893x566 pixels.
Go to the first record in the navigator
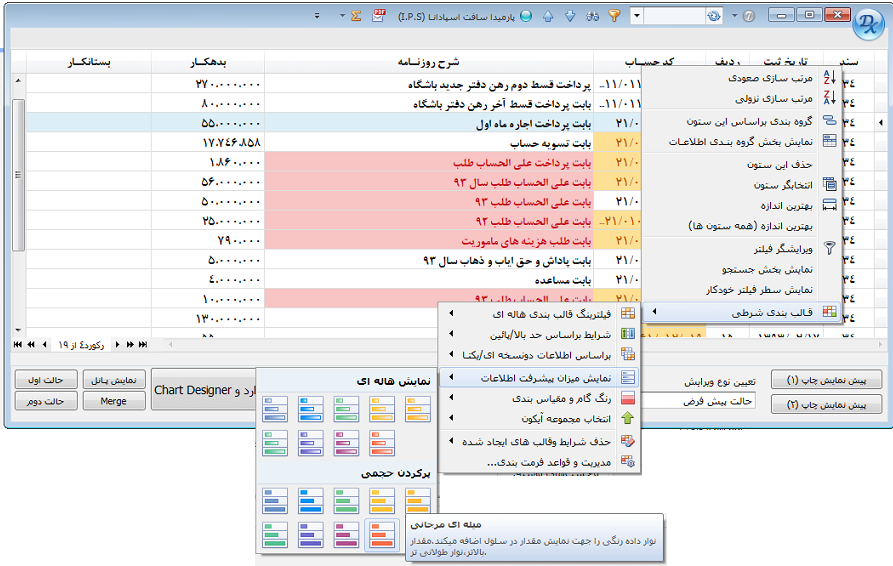[17, 344]
